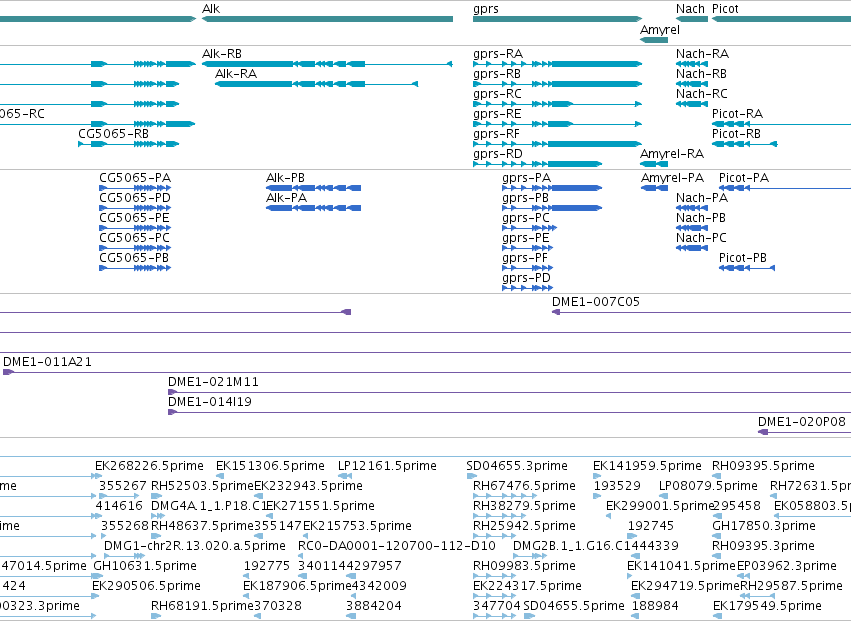This screenshot has width=851, height=621.
Task: Click EST SD04655.3prime
Action: (x=517, y=466)
